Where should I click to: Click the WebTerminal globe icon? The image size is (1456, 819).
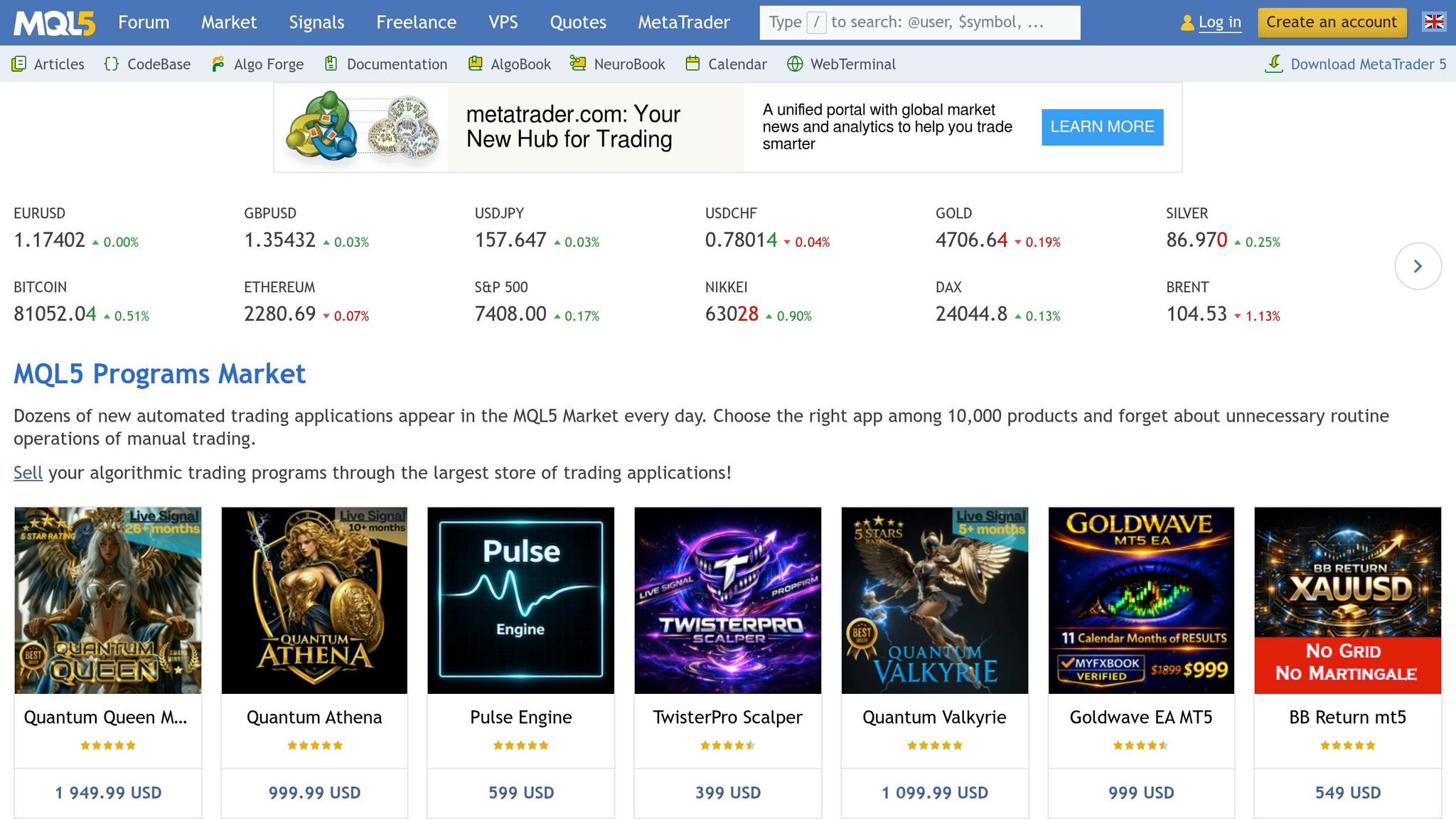(795, 64)
